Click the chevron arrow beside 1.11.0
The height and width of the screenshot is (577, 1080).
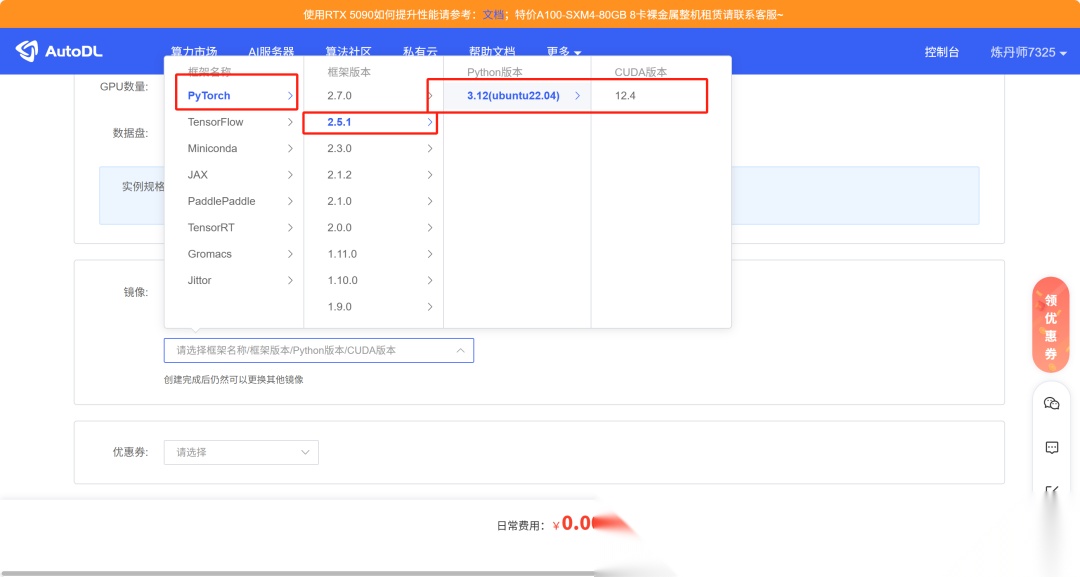(x=430, y=254)
